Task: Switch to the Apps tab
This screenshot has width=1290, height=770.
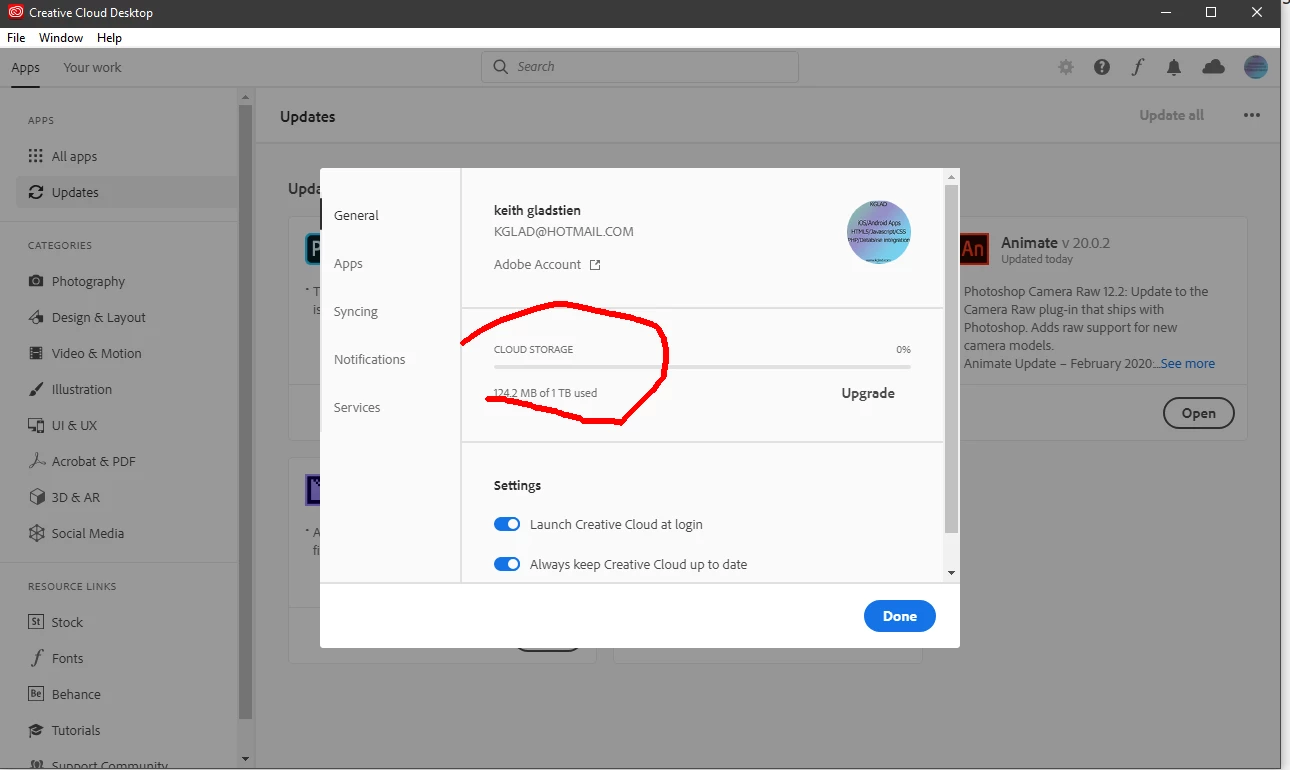Action: tap(26, 68)
